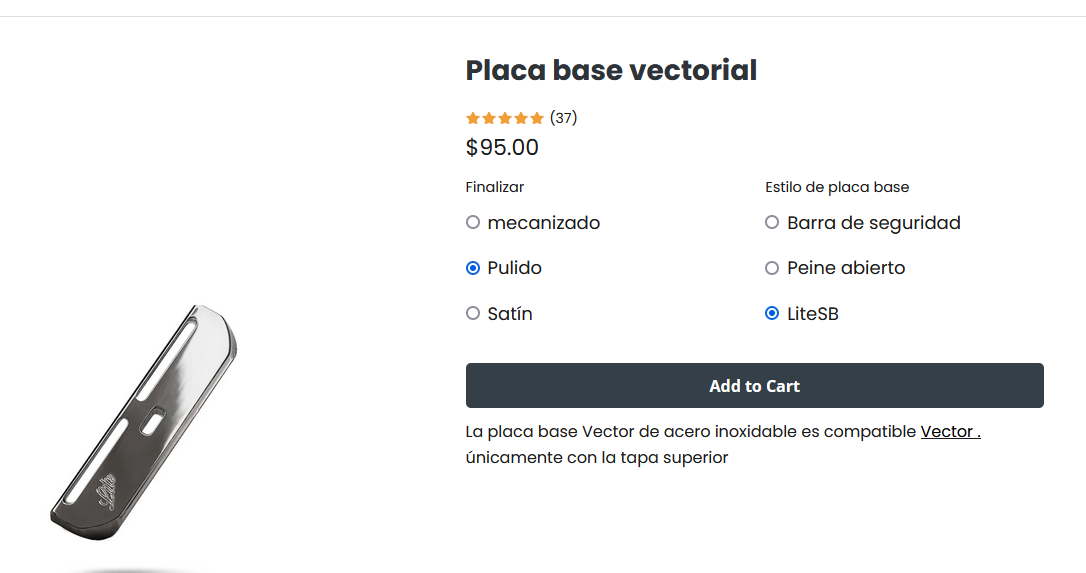Click the product description line about la tapa superior

tap(597, 458)
